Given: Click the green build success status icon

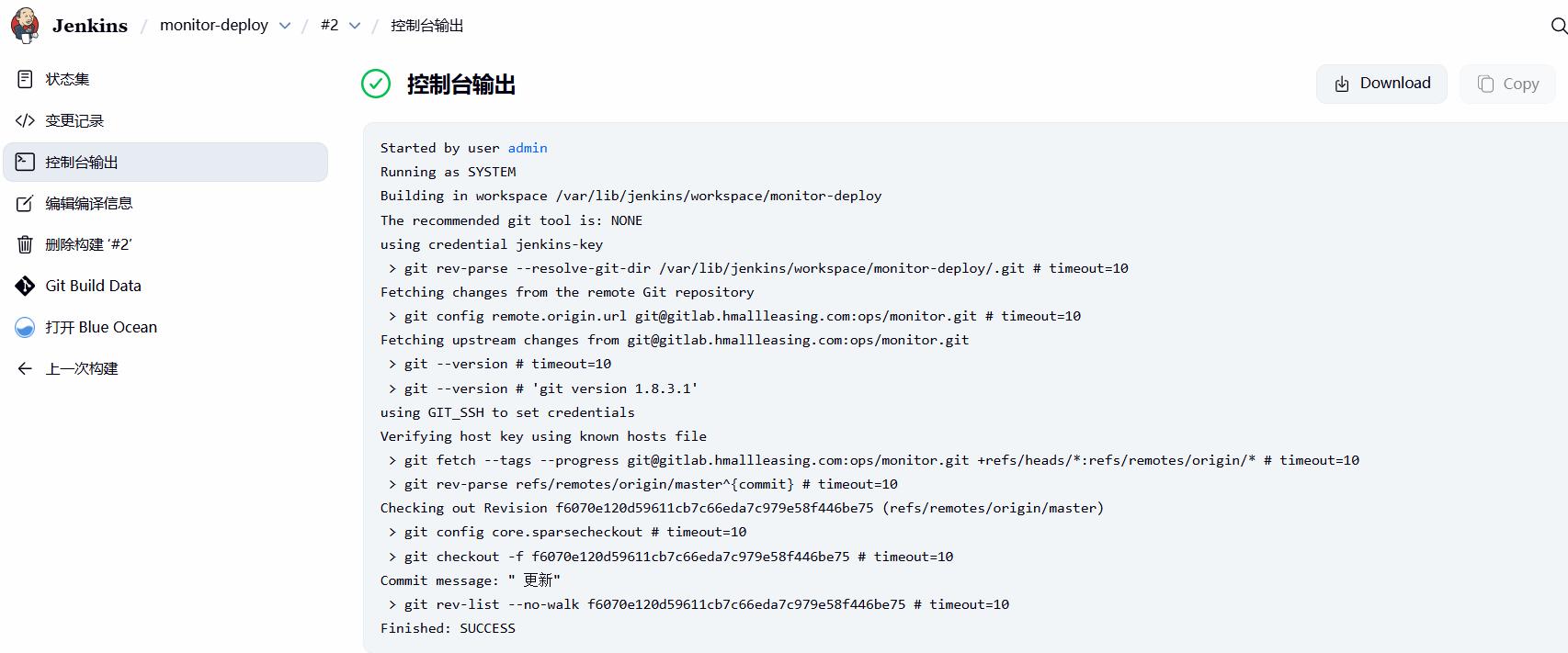Looking at the screenshot, I should (376, 84).
